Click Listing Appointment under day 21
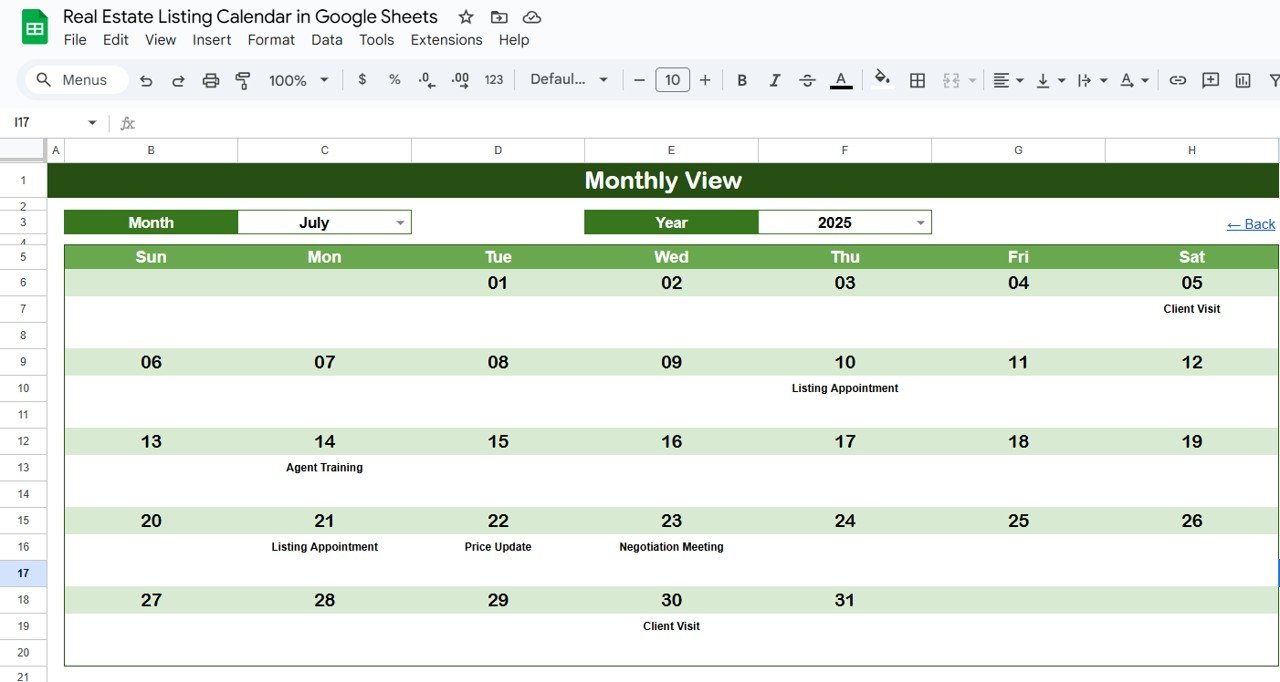 (325, 547)
